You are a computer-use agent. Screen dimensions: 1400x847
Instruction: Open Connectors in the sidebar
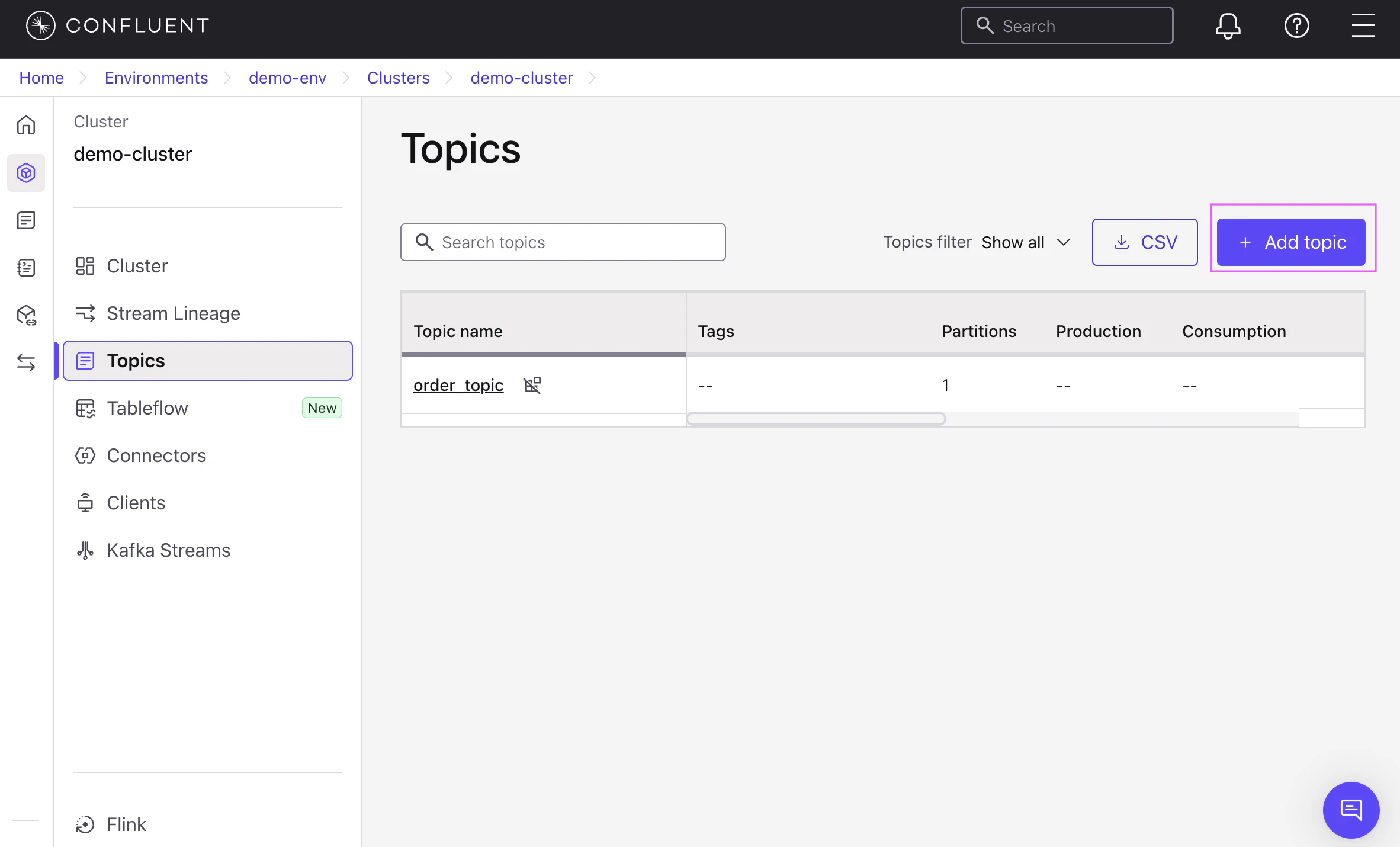[x=207, y=455]
